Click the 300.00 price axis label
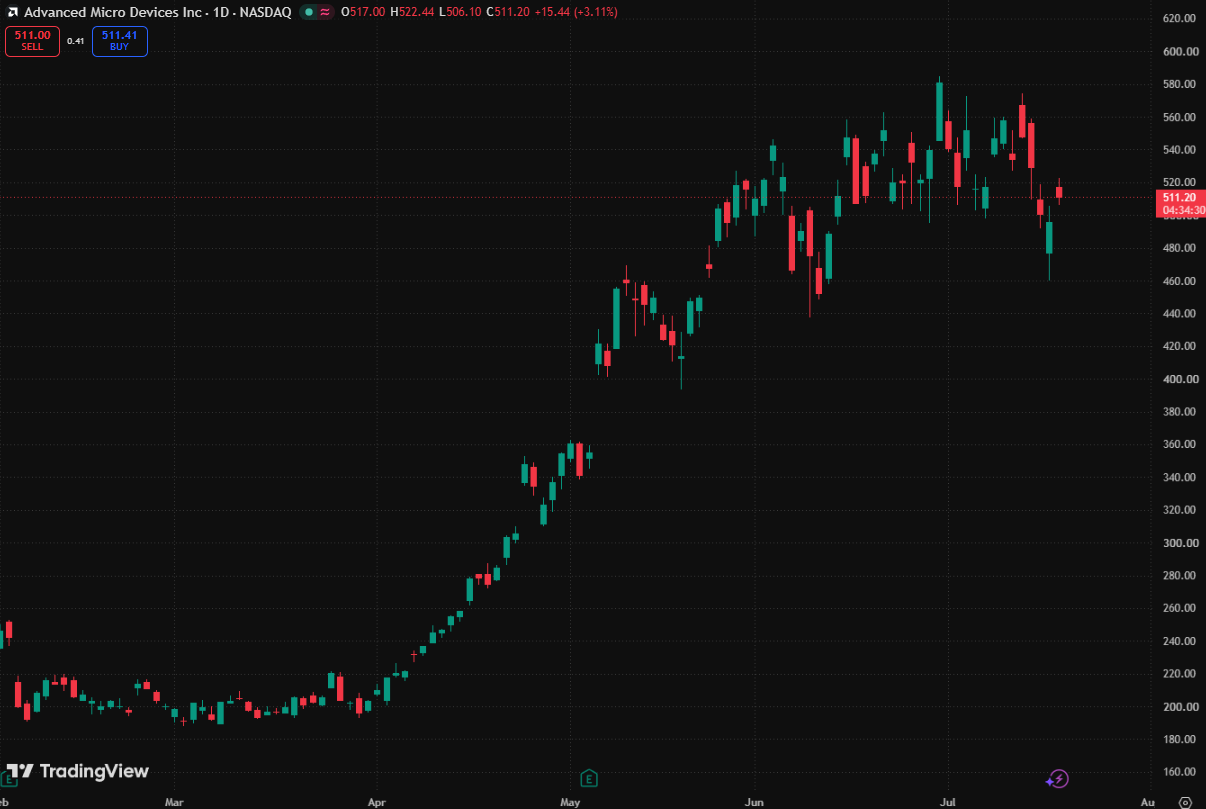Image resolution: width=1206 pixels, height=809 pixels. pos(1181,543)
